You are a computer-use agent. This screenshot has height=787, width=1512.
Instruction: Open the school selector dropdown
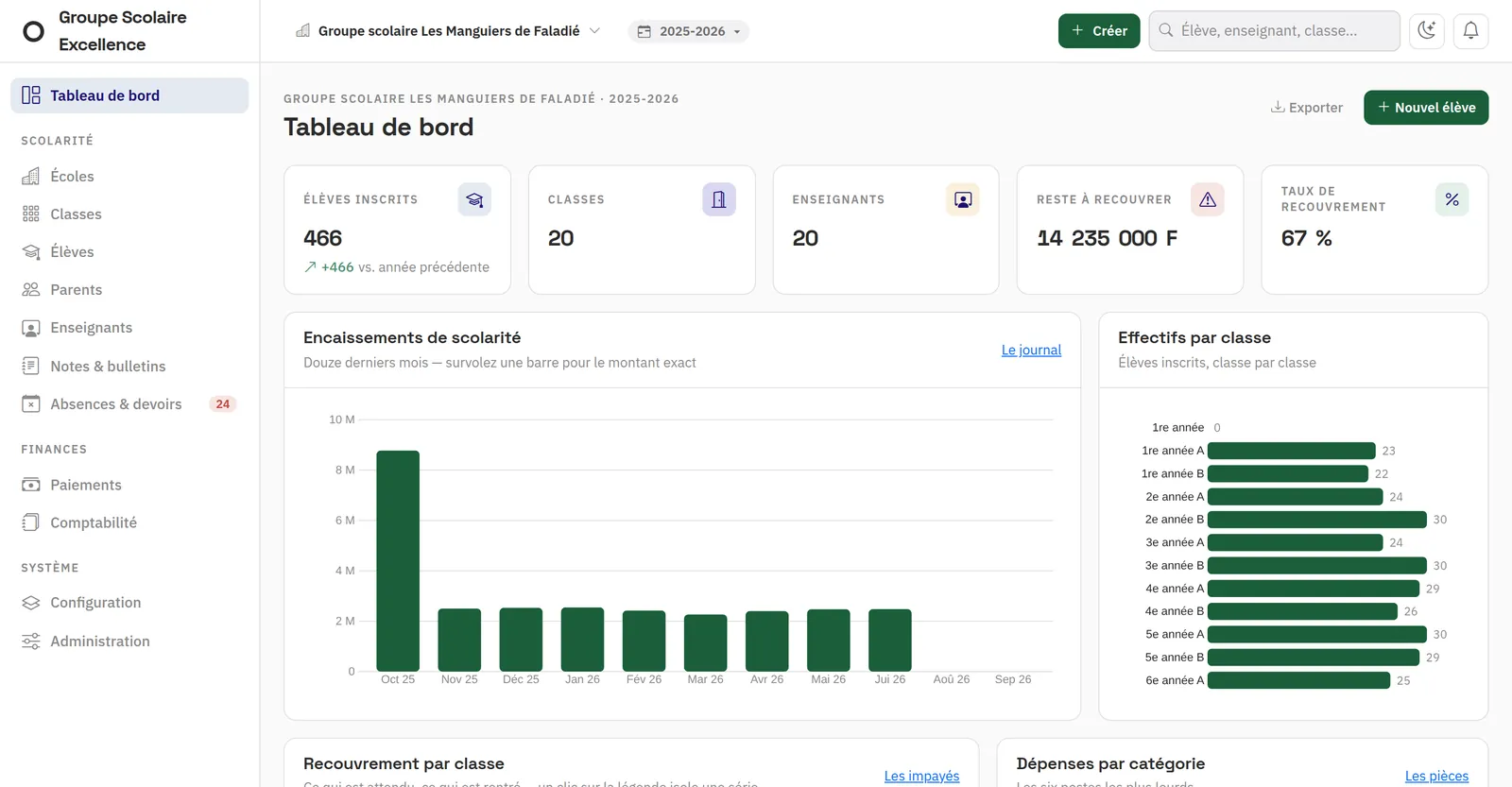[x=448, y=31]
